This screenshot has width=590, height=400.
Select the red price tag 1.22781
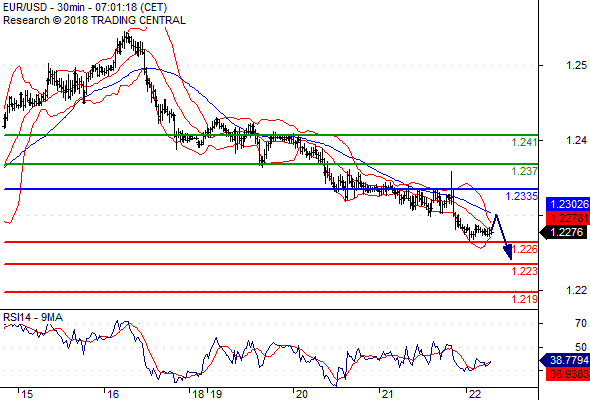[x=568, y=218]
